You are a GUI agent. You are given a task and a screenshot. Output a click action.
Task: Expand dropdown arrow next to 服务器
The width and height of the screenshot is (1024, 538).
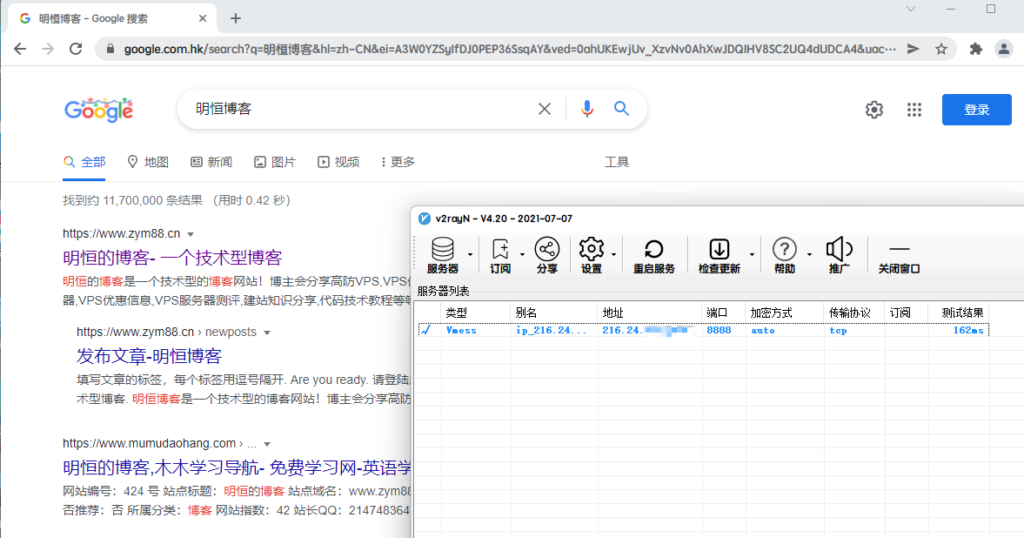(x=470, y=254)
